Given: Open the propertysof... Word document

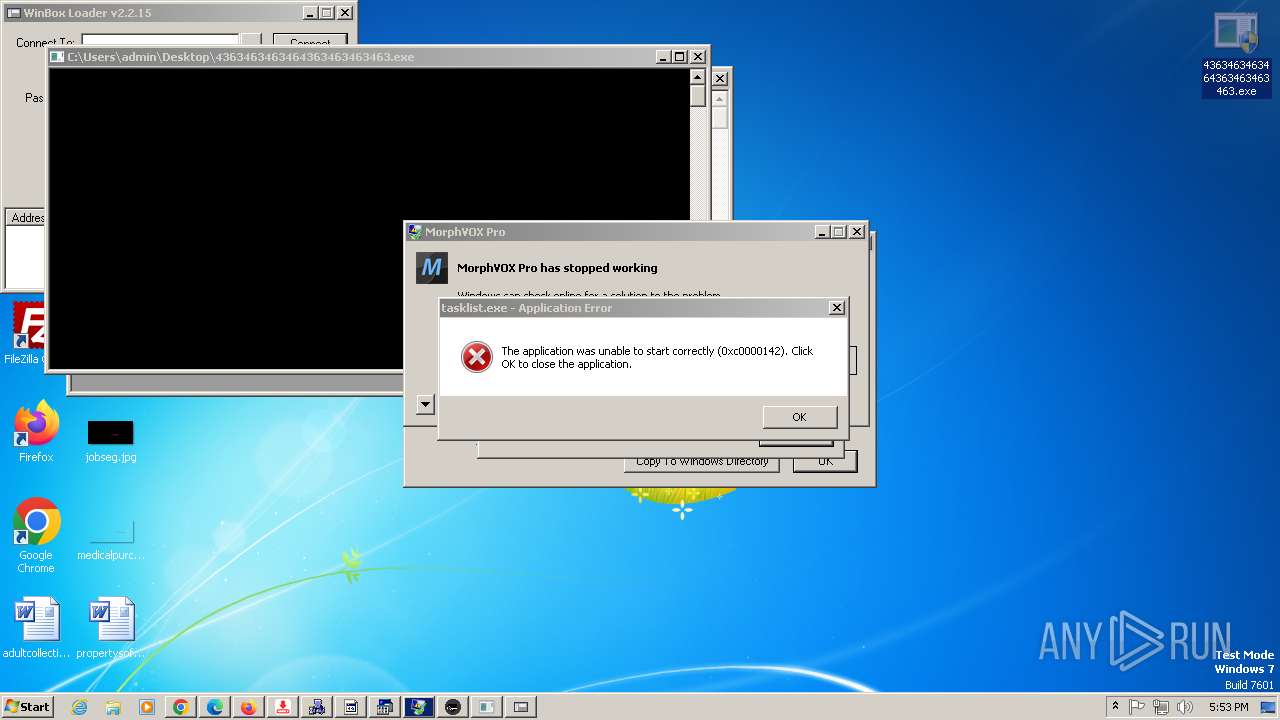Looking at the screenshot, I should (111, 628).
